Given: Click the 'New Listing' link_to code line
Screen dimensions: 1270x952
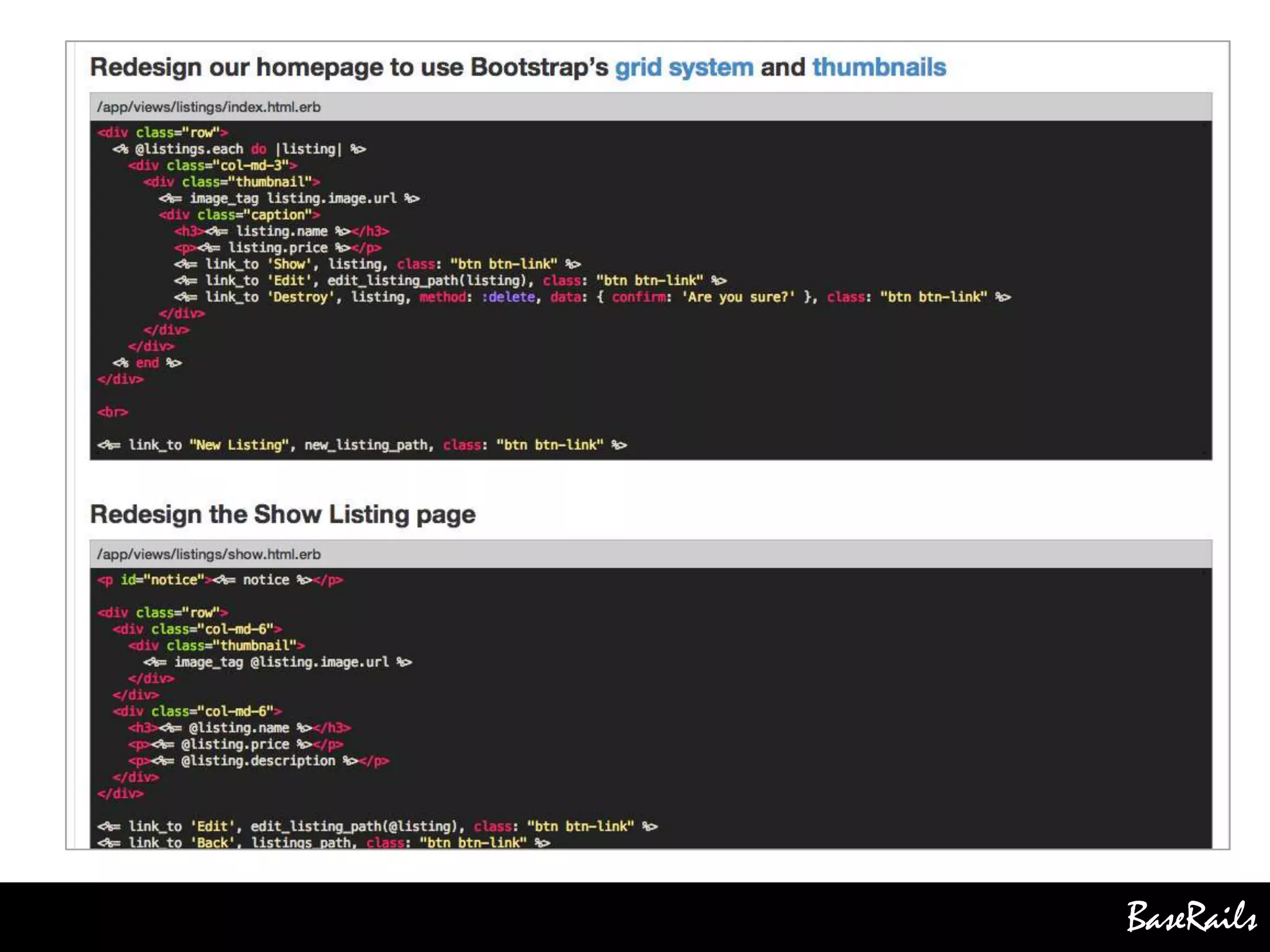Looking at the screenshot, I should pyautogui.click(x=362, y=445).
